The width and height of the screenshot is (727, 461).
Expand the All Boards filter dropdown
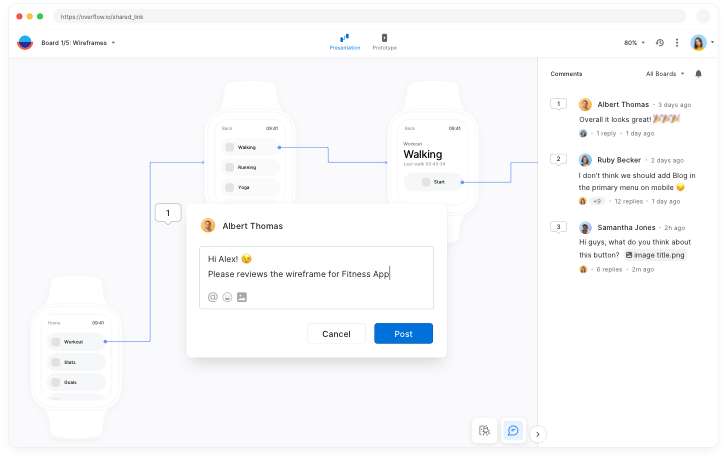tap(666, 73)
